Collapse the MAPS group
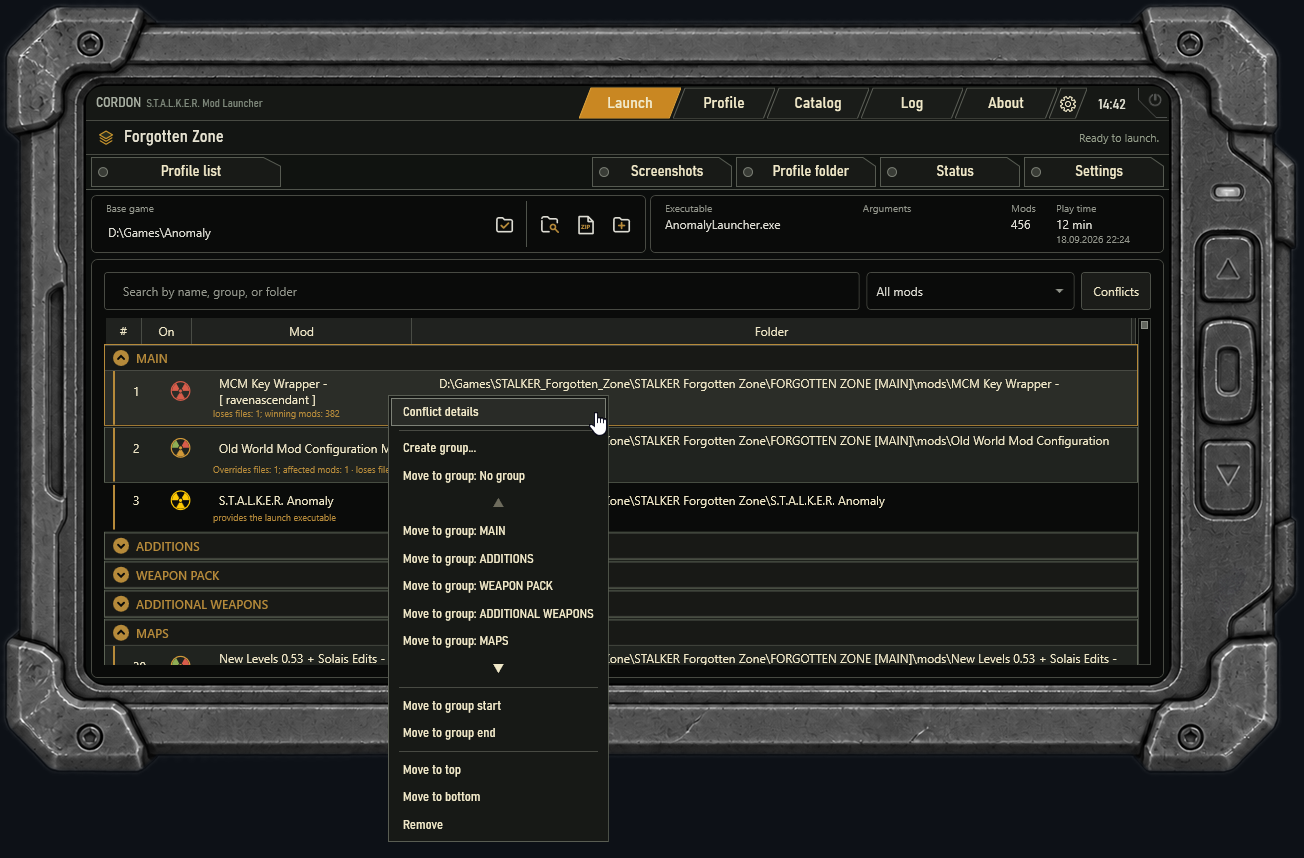Viewport: 1304px width, 858px height. (121, 633)
